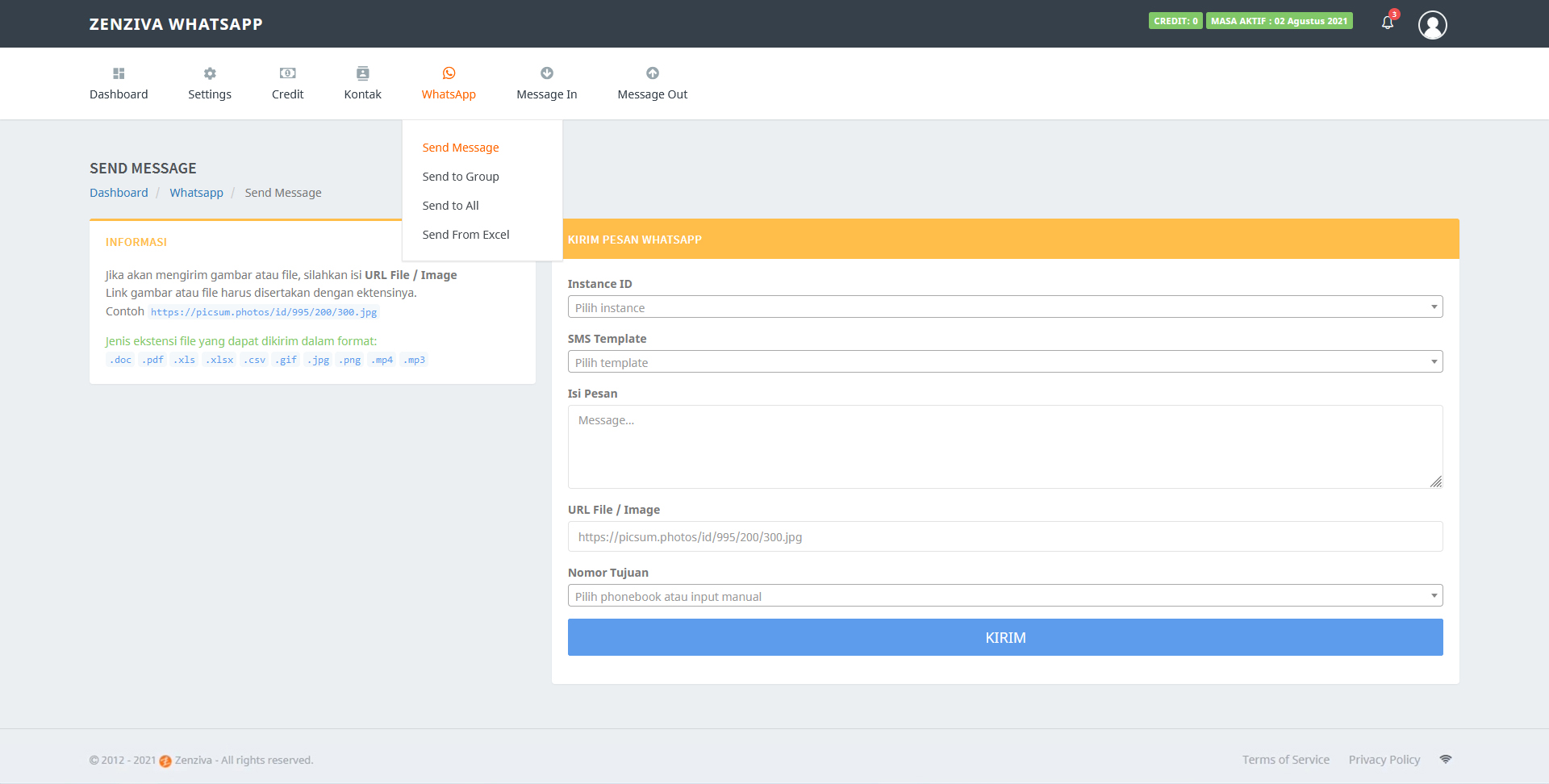This screenshot has height=784, width=1549.
Task: Open the user profile avatar
Action: [1433, 25]
